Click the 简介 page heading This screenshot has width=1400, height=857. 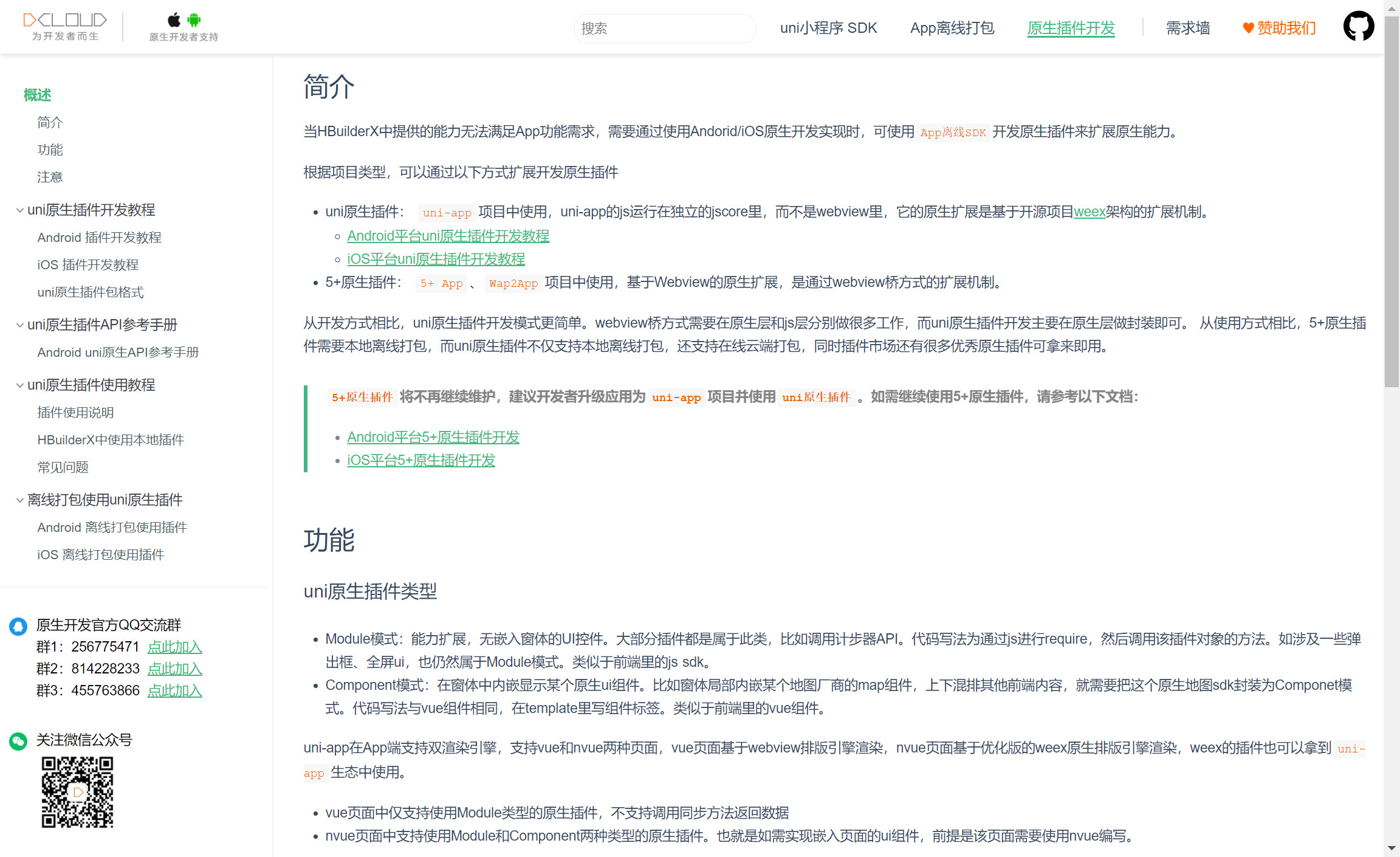329,87
